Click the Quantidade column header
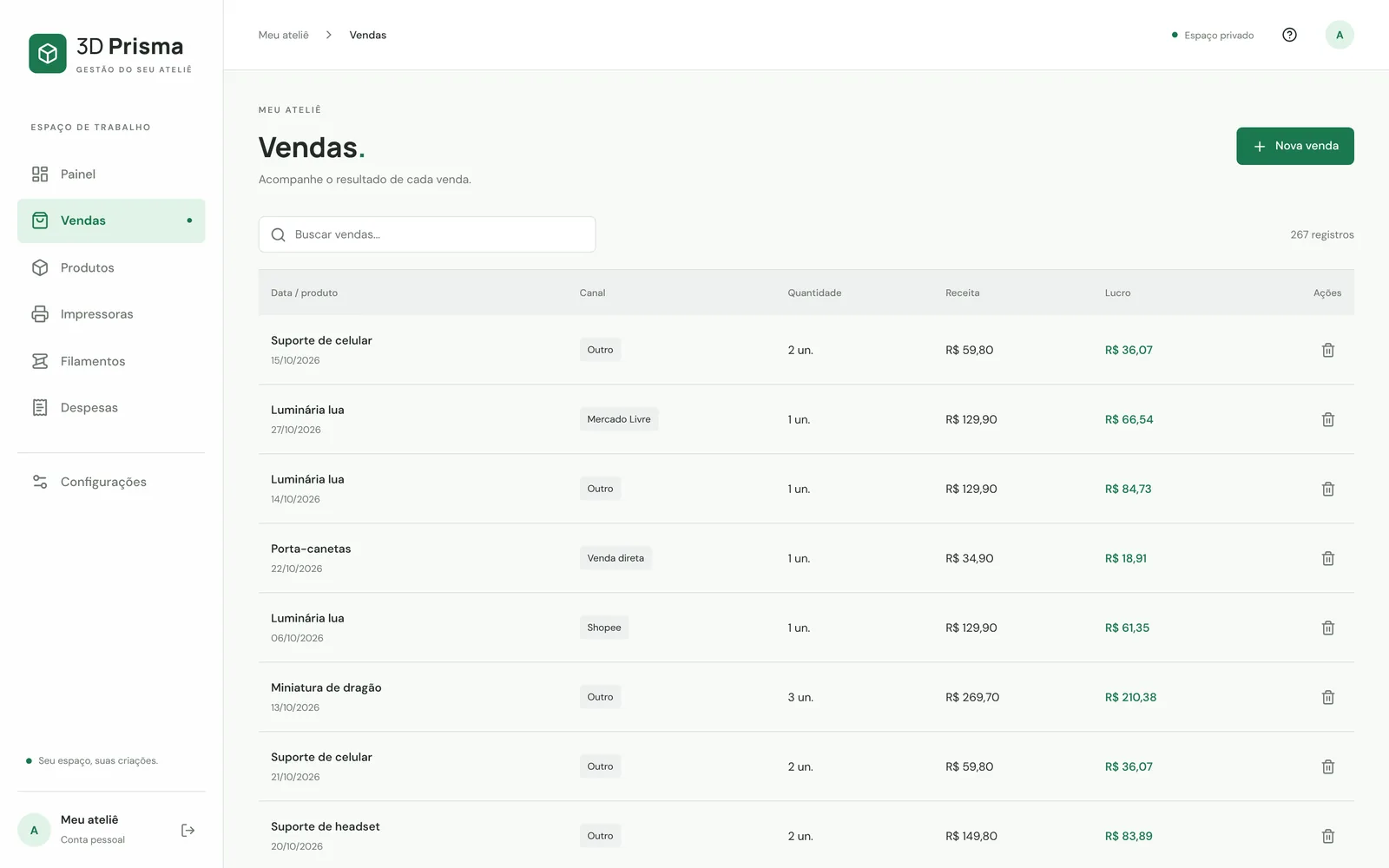 [x=814, y=293]
